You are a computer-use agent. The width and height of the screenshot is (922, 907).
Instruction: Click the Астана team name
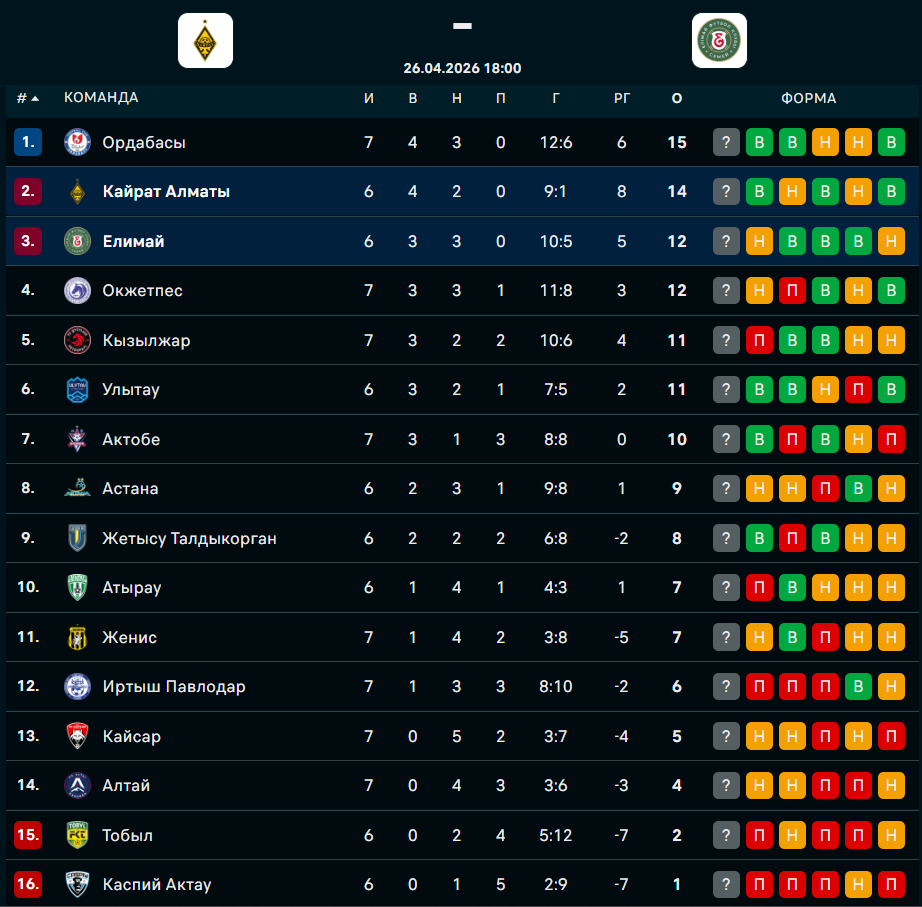tap(130, 489)
